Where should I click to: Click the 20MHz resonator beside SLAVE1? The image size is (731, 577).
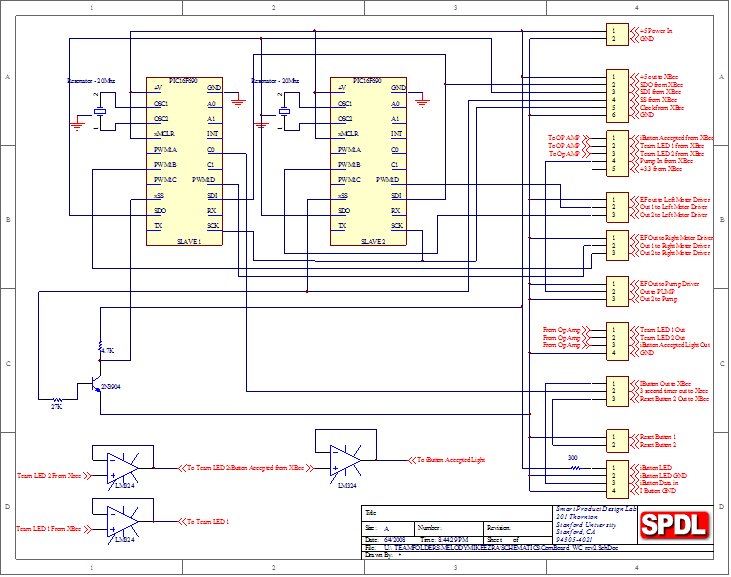point(100,110)
